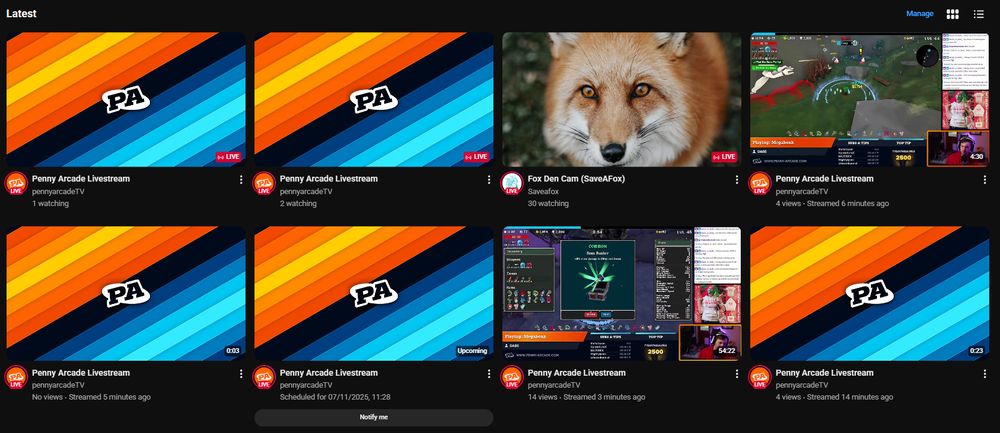1000x433 pixels.
Task: Click 'No views · Streamed 5 minutes ago' text
Action: pyautogui.click(x=91, y=397)
